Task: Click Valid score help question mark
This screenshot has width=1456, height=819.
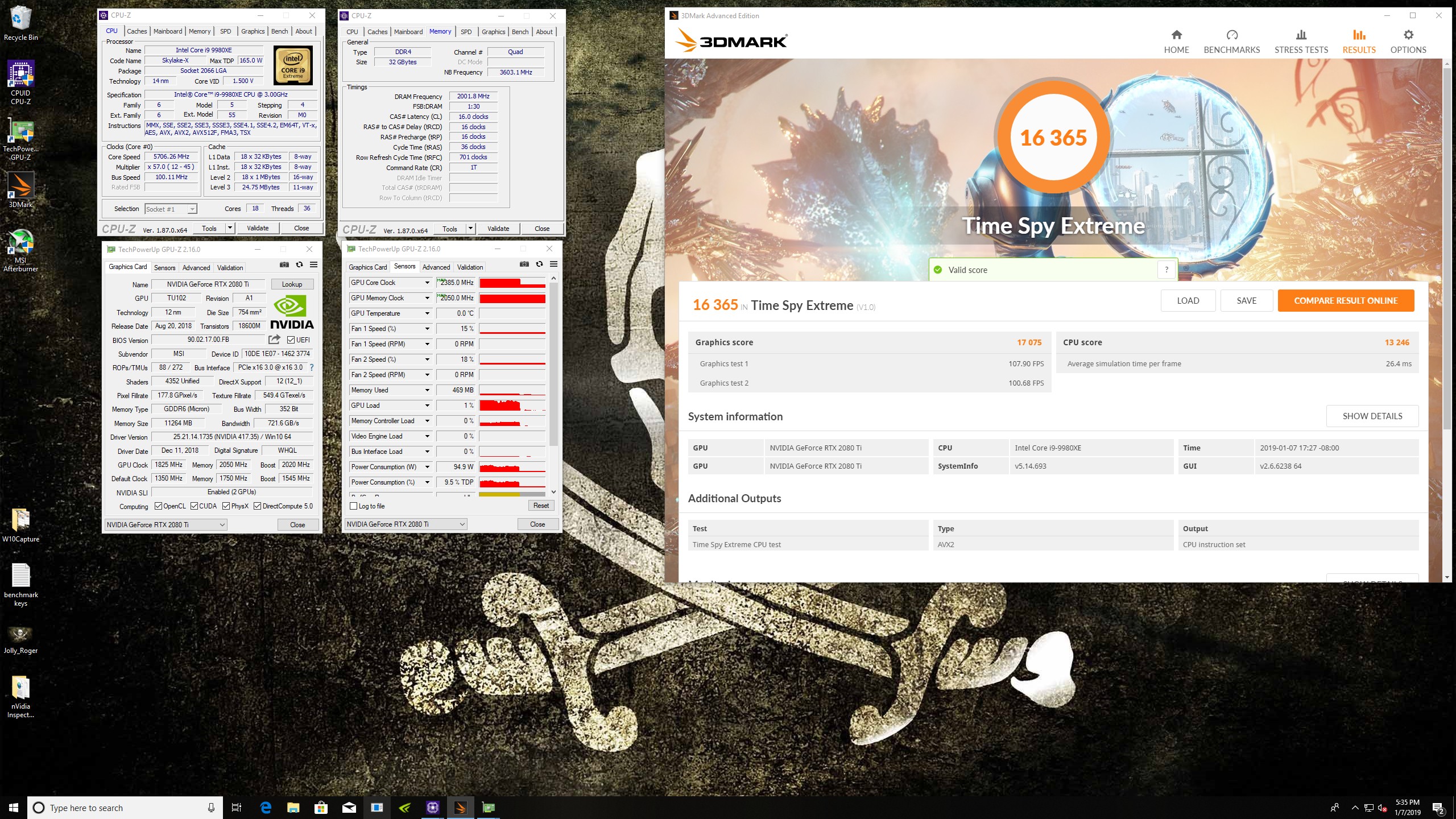Action: (1166, 270)
